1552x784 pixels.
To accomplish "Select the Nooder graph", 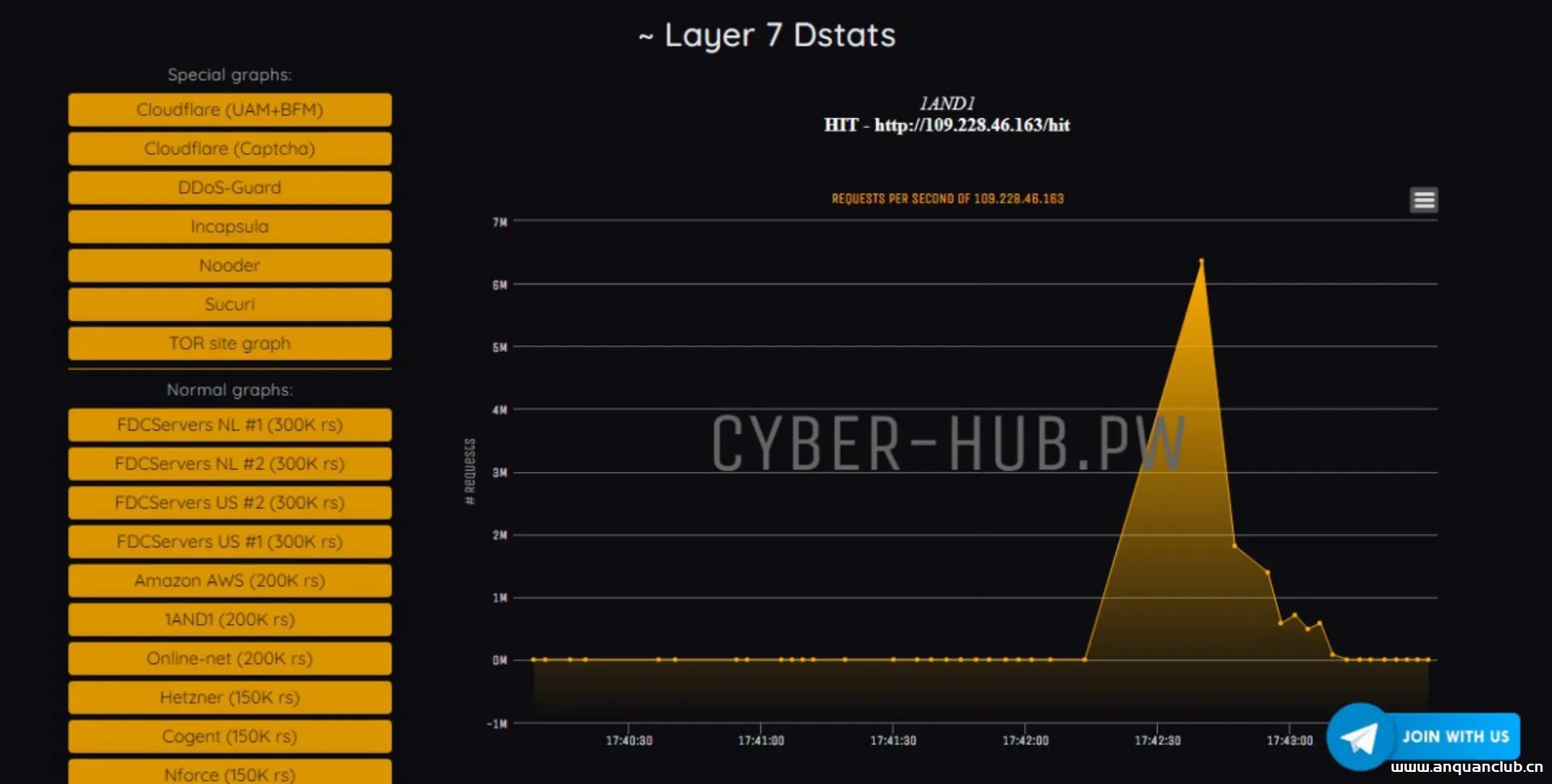I will (x=229, y=265).
